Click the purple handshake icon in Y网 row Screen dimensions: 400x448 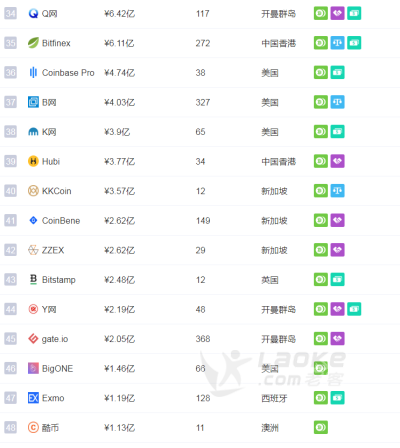point(337,309)
